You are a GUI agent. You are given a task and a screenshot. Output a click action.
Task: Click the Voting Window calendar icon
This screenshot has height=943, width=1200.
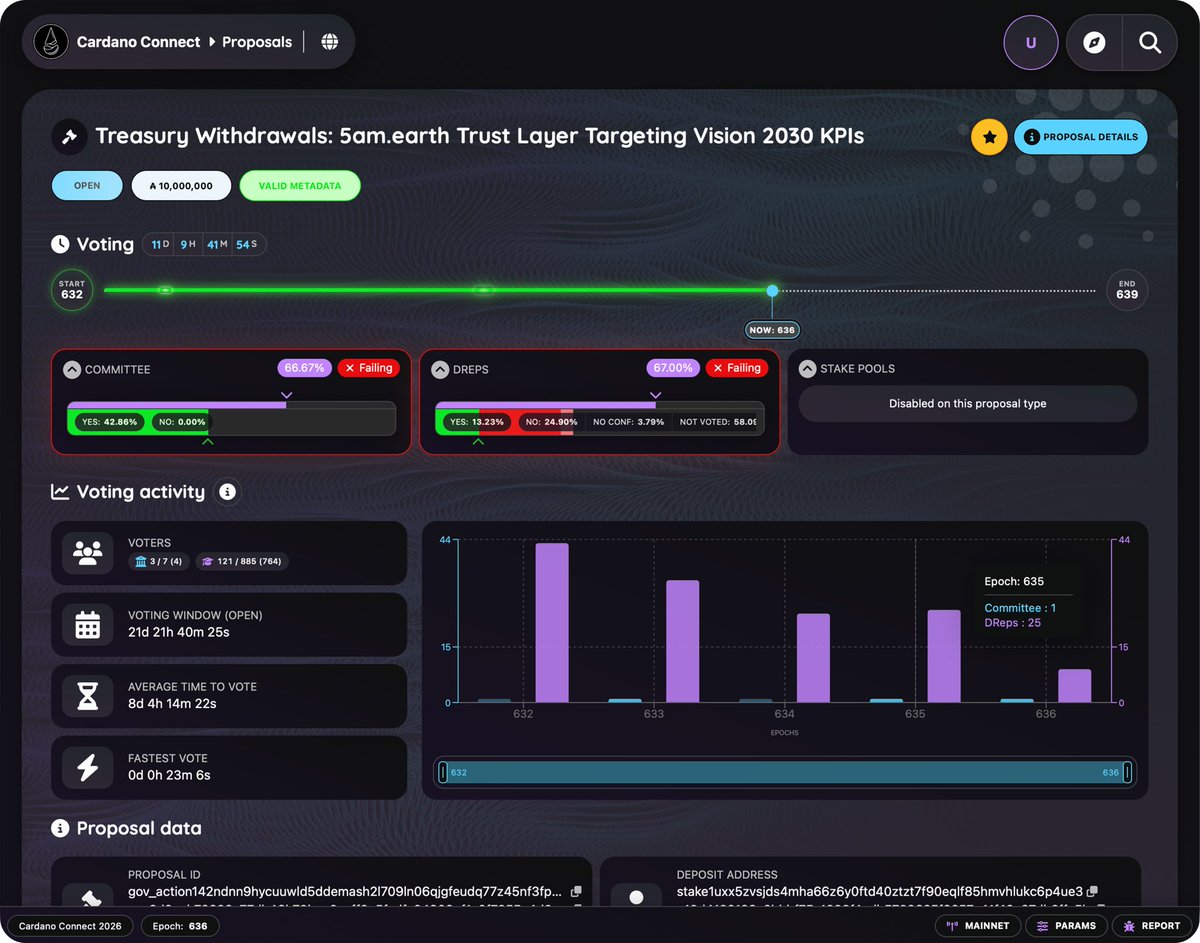click(x=88, y=624)
